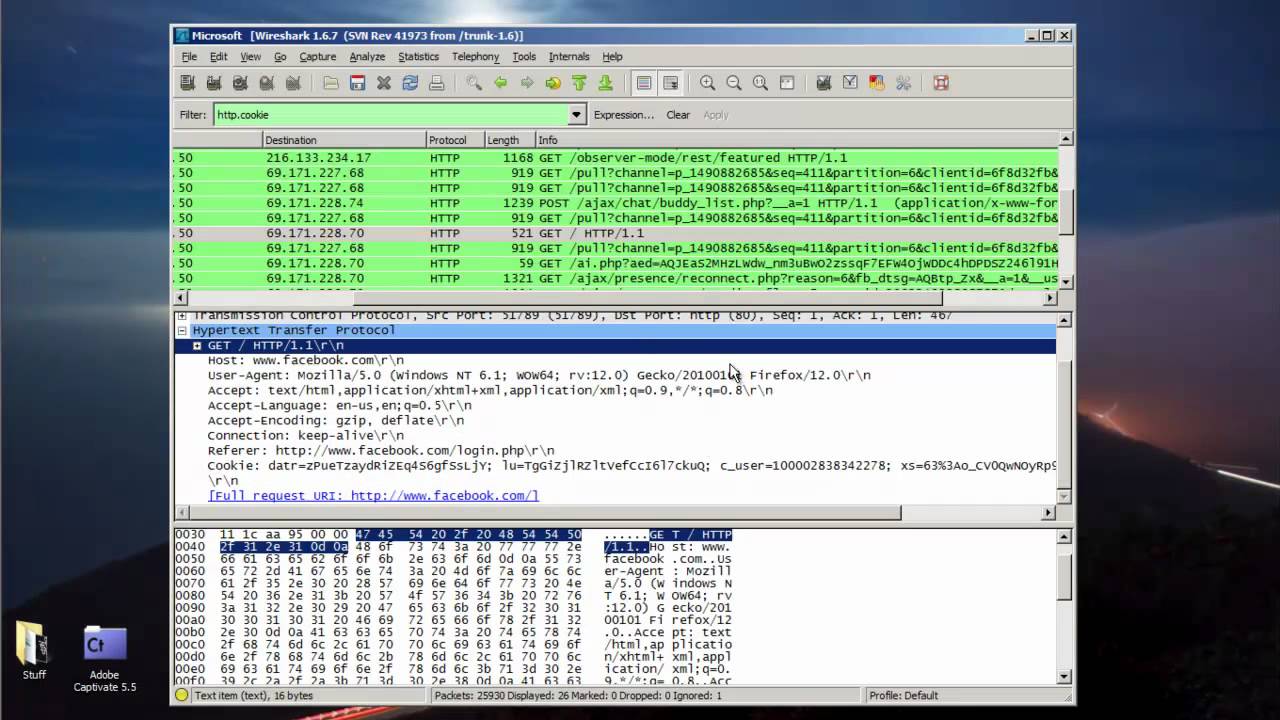Jump to the first packet icon

579,83
